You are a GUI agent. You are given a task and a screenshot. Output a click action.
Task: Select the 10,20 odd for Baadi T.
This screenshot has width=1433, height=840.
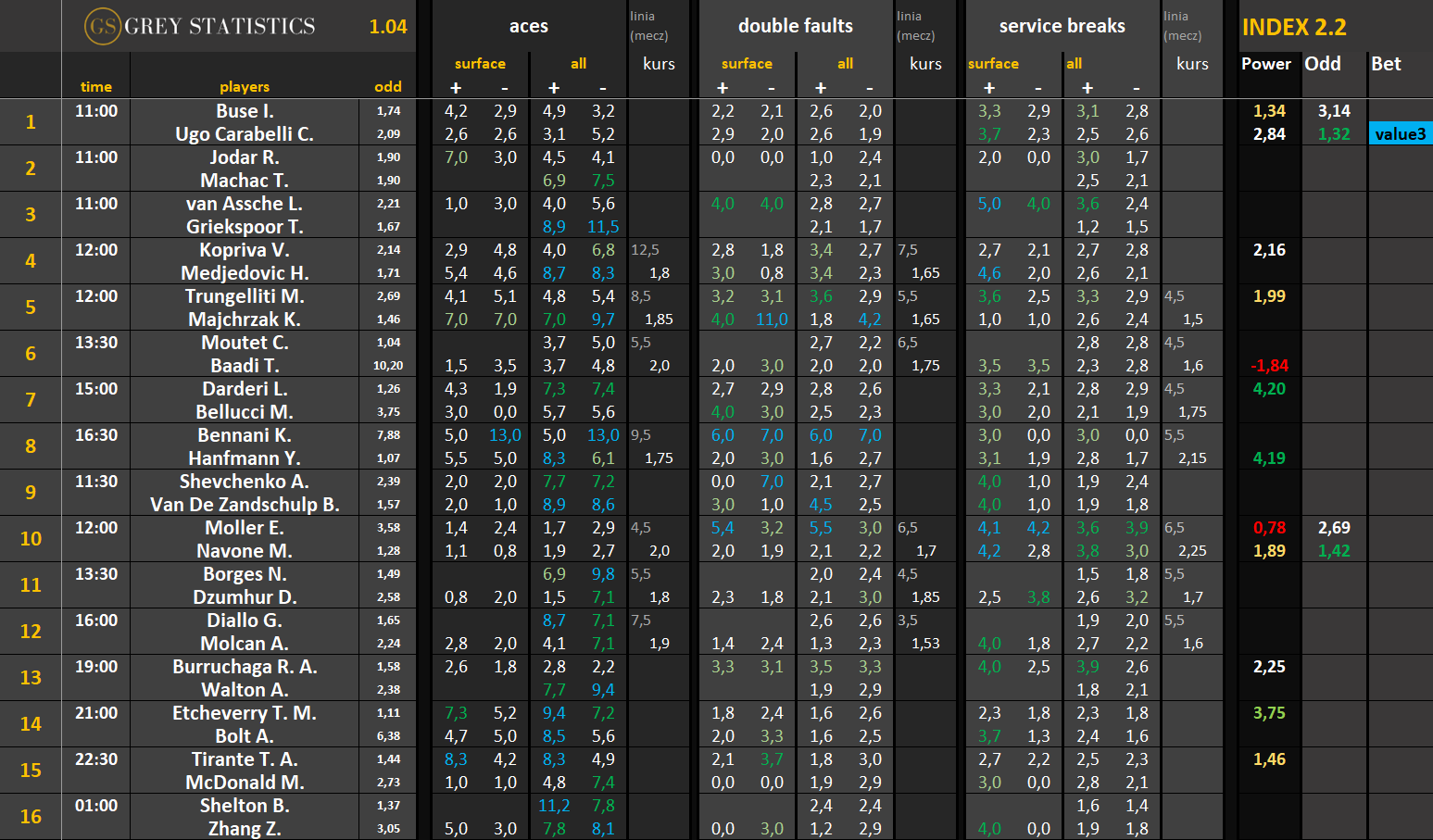388,366
